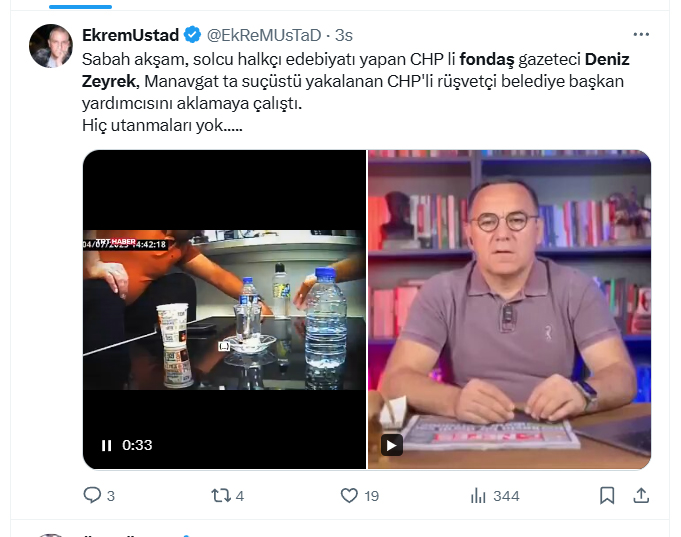Open the reply comment icon
Screen dimensions: 681x537
[x=92, y=495]
